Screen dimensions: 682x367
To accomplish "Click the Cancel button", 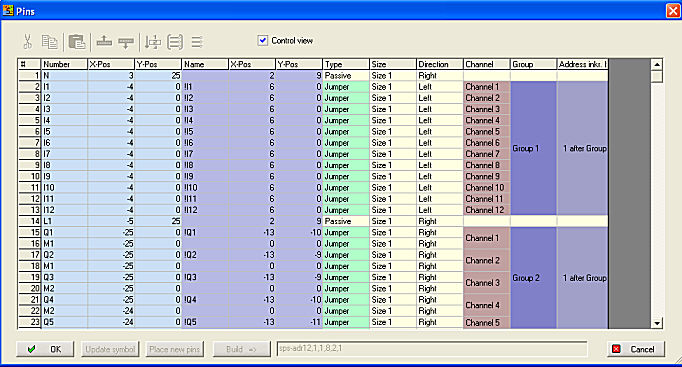I will [x=636, y=349].
